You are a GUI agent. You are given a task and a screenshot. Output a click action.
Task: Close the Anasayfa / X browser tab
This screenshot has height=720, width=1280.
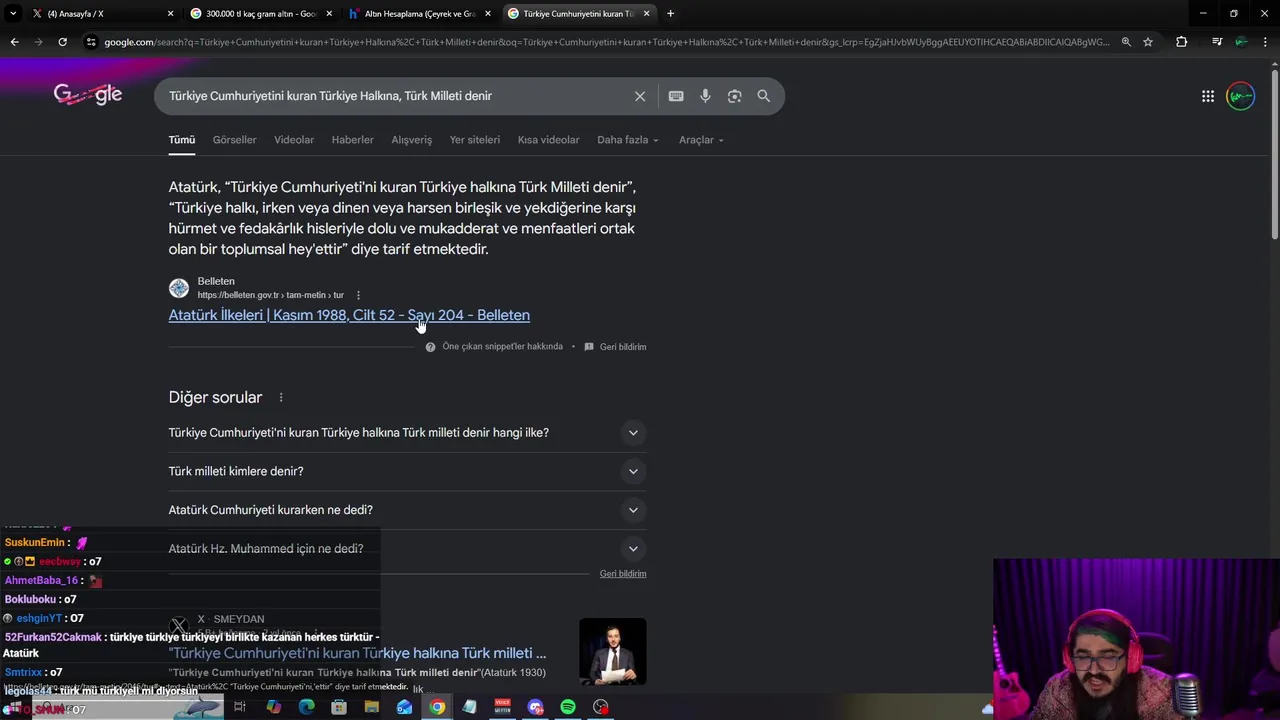tap(170, 14)
